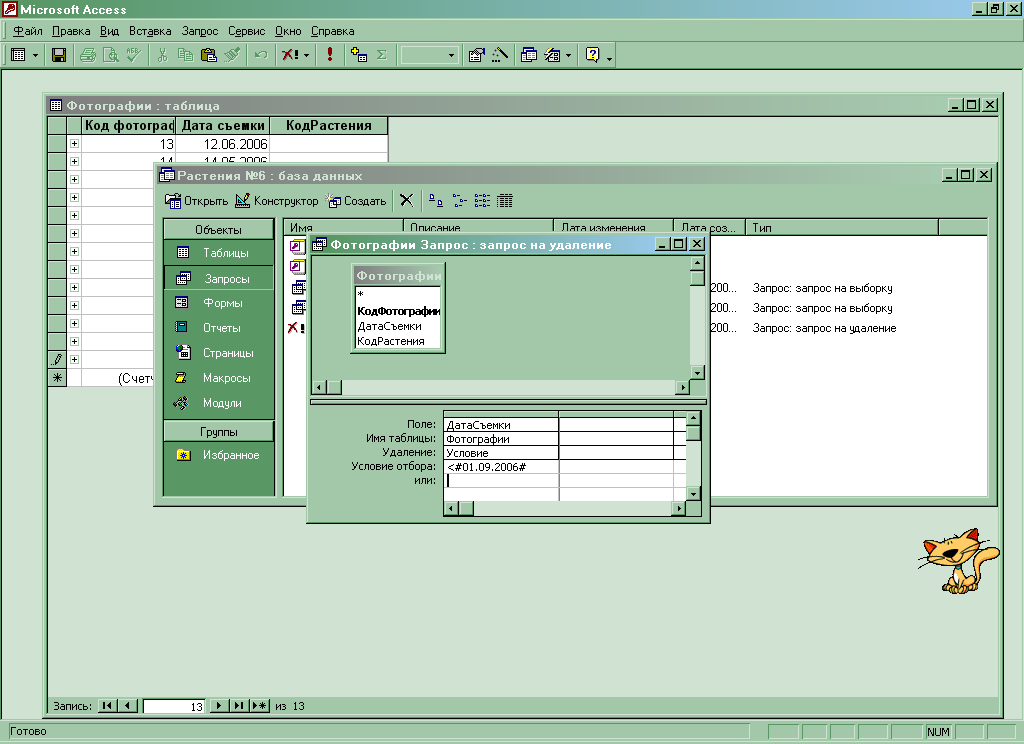Click the Spelling check icon
Viewport: 1024px width, 744px height.
click(x=134, y=55)
